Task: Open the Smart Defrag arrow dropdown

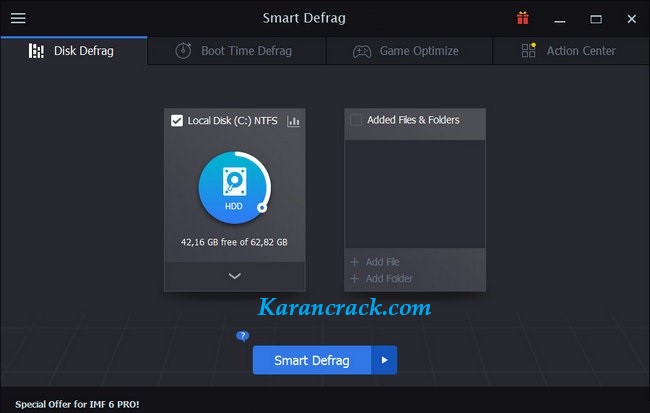Action: point(384,360)
